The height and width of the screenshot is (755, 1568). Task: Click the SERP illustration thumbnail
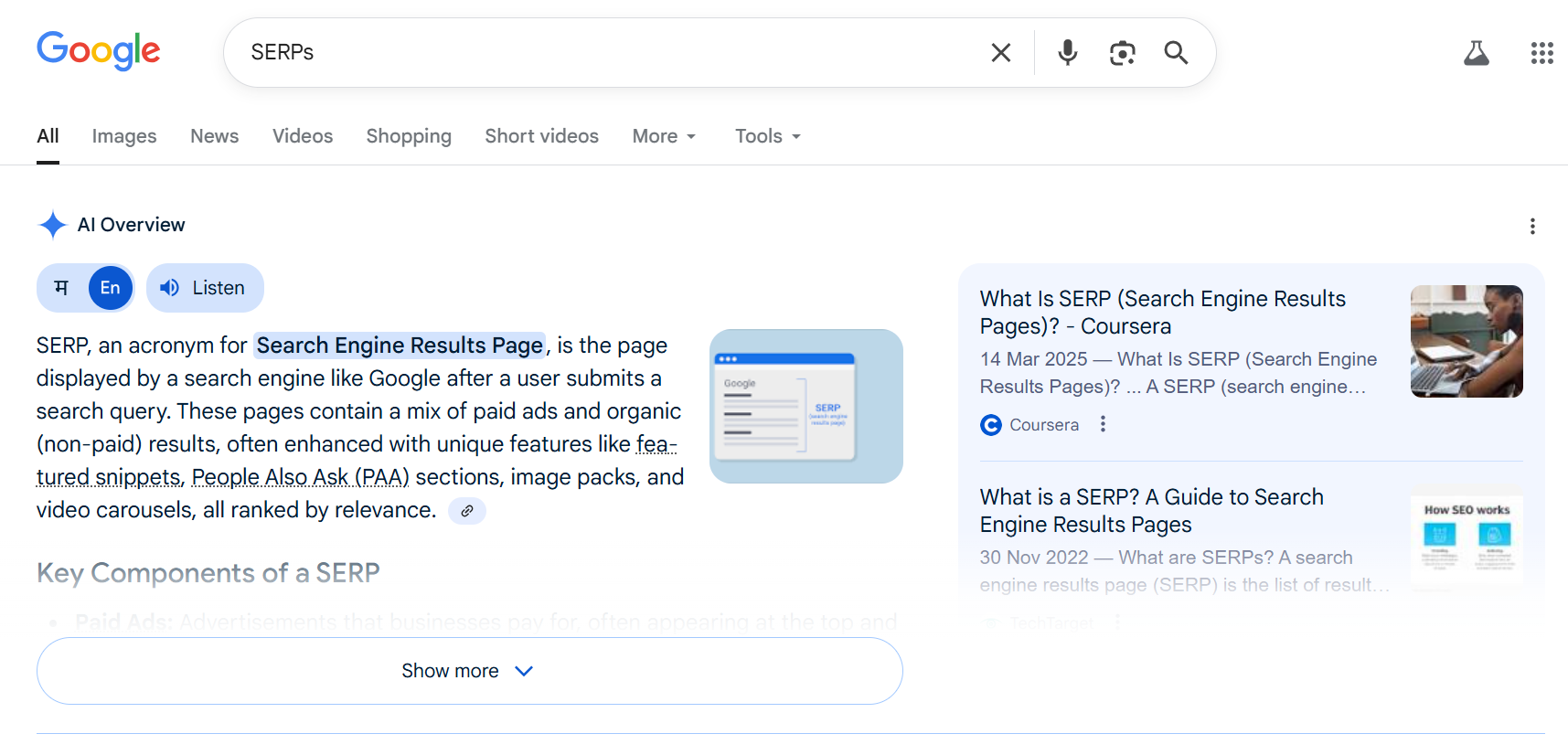click(805, 406)
